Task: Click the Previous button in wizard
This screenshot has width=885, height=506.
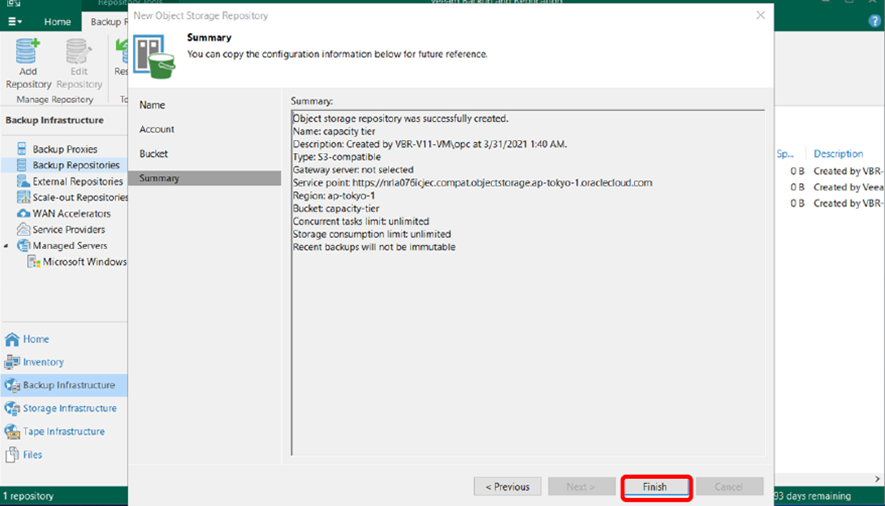Action: [507, 487]
